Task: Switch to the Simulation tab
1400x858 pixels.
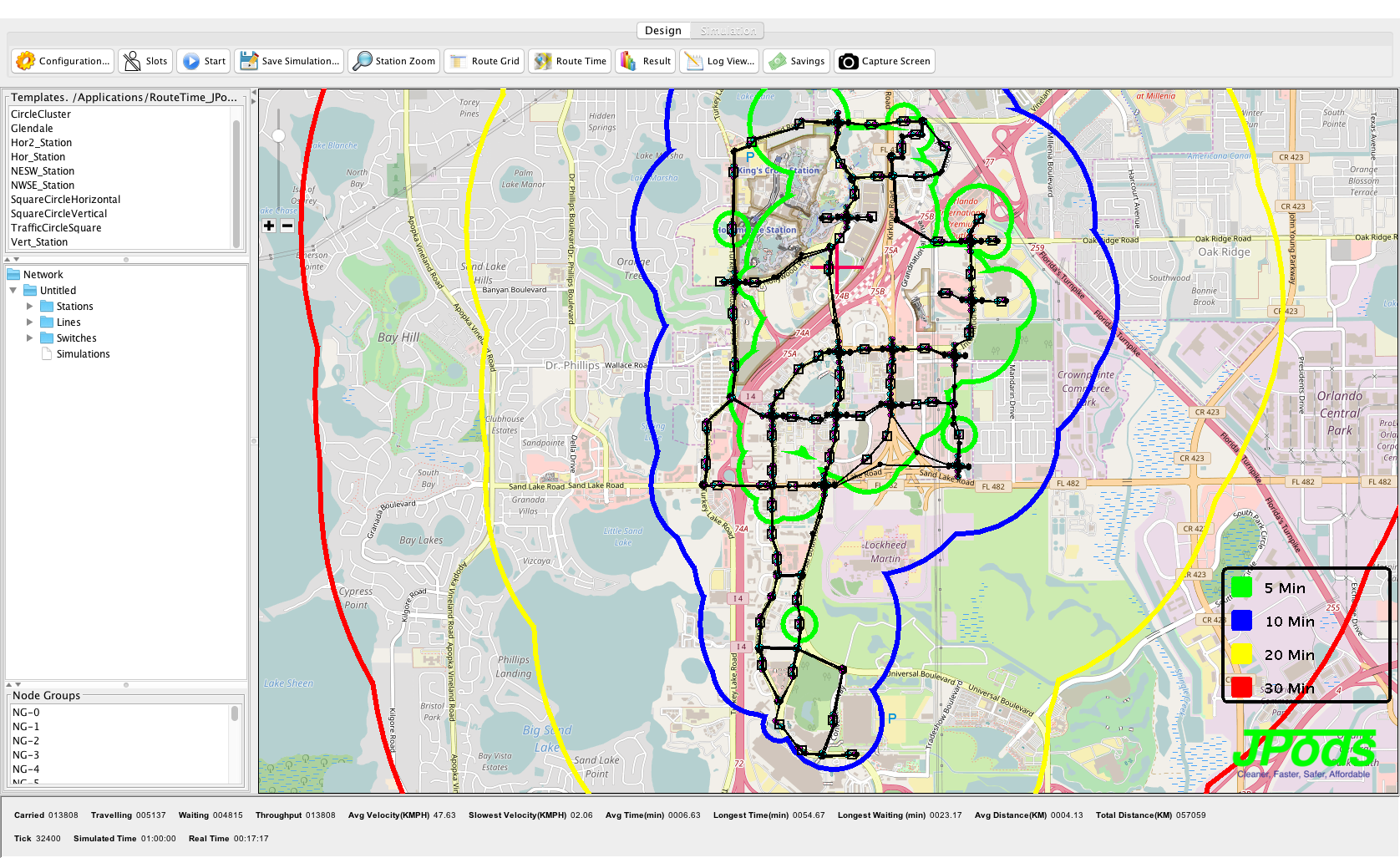Action: [728, 31]
